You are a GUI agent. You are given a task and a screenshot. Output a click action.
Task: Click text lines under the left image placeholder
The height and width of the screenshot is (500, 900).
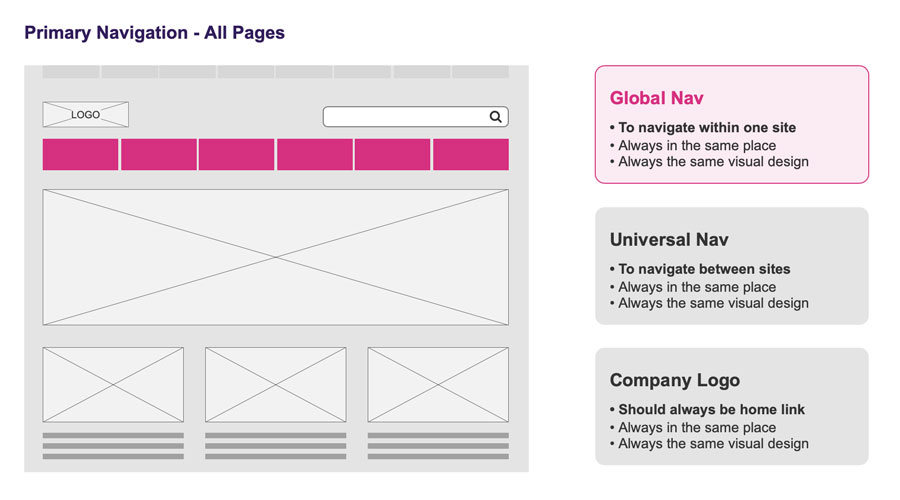point(113,446)
